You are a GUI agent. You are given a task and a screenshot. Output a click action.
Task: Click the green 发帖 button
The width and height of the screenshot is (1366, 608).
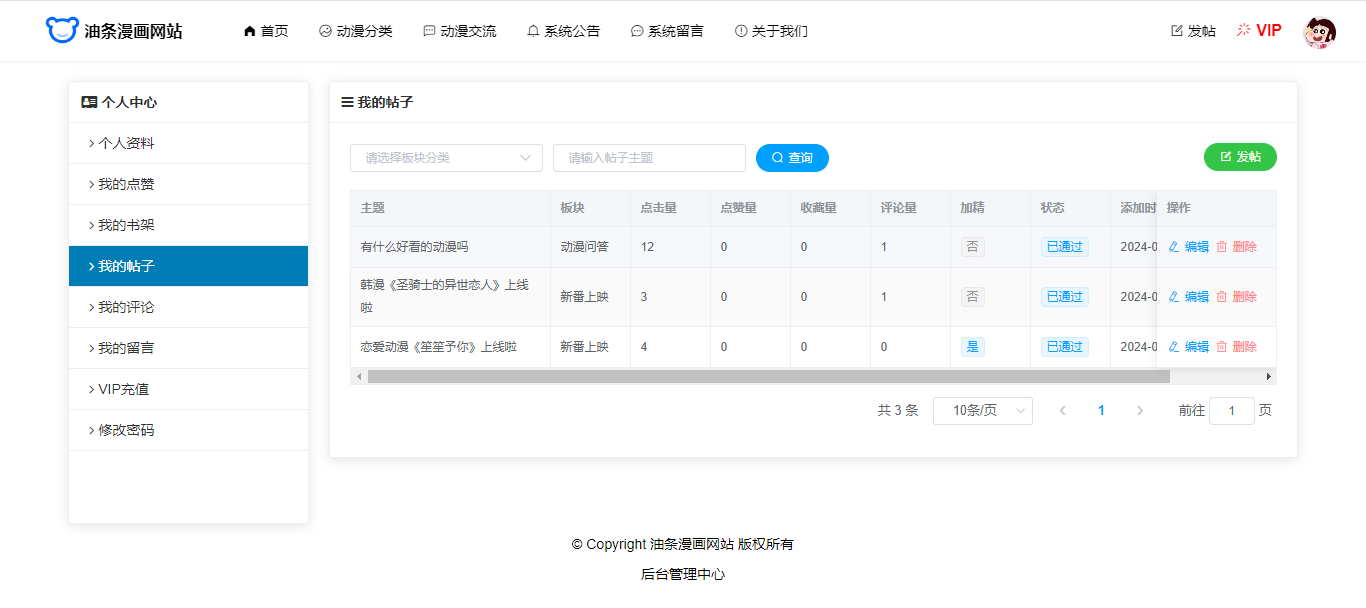pyautogui.click(x=1240, y=157)
